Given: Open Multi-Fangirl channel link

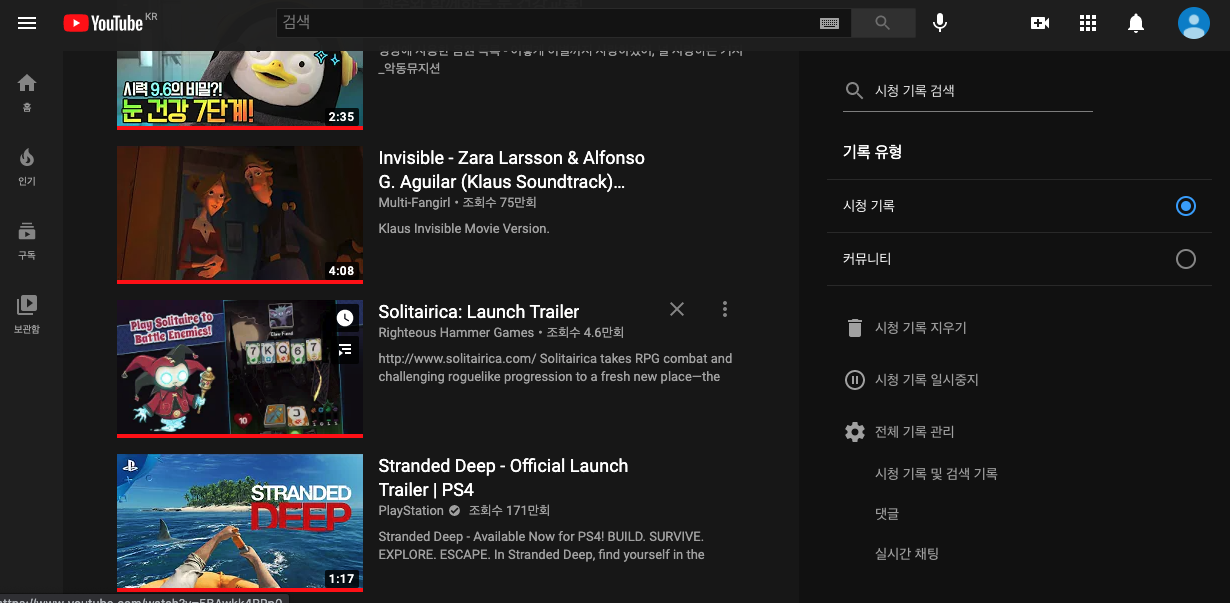Looking at the screenshot, I should 414,203.
